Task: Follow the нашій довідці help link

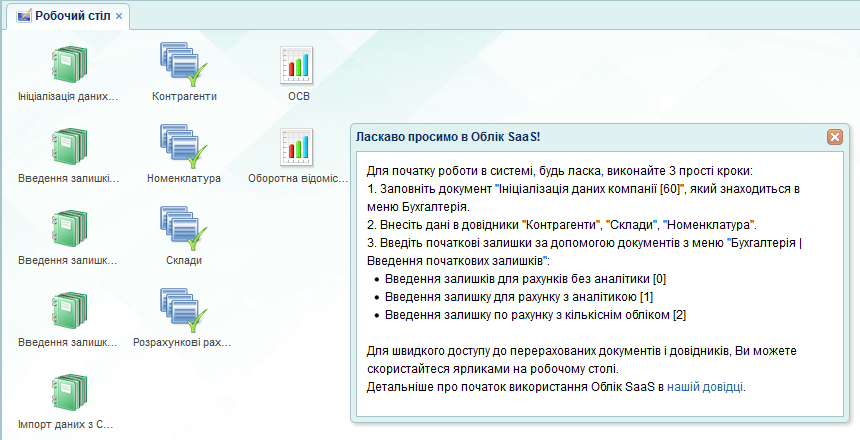Action: point(705,387)
